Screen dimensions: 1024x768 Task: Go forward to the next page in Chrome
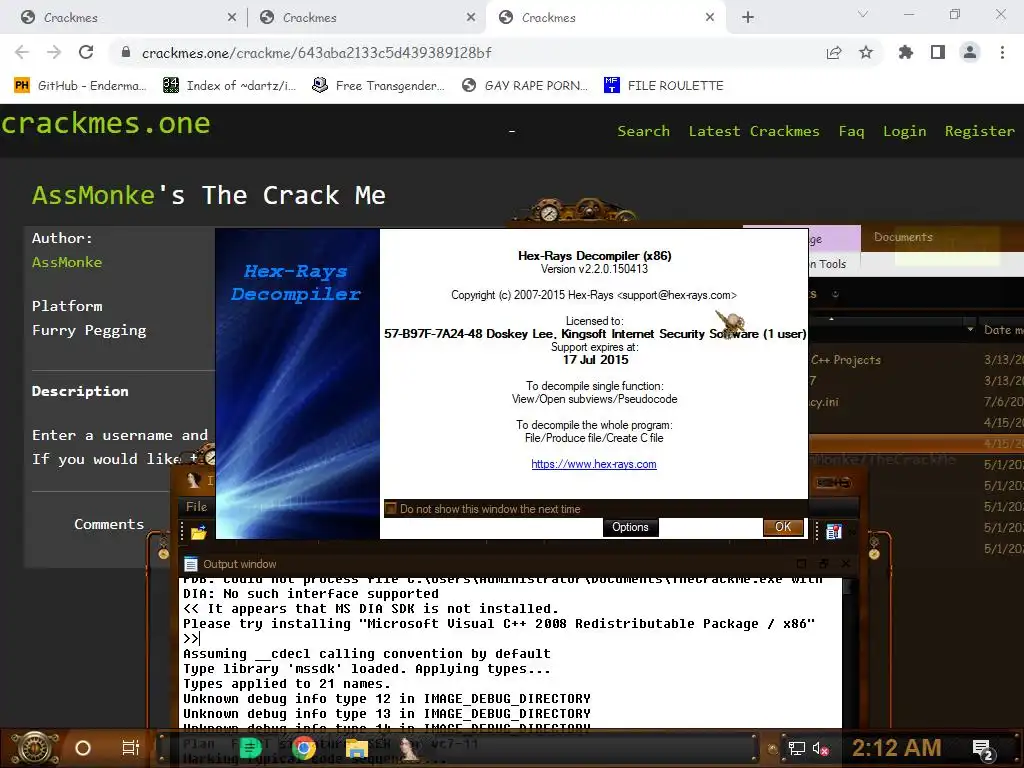[54, 52]
